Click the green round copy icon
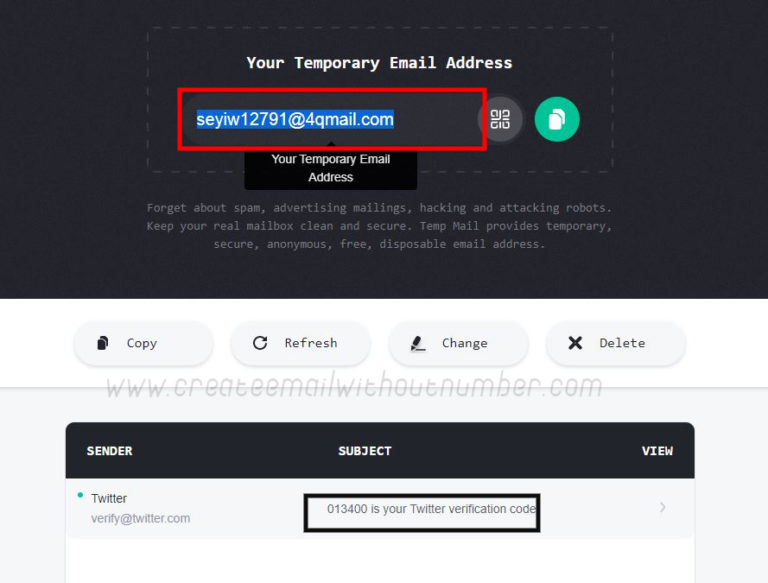The image size is (768, 583). coord(557,119)
